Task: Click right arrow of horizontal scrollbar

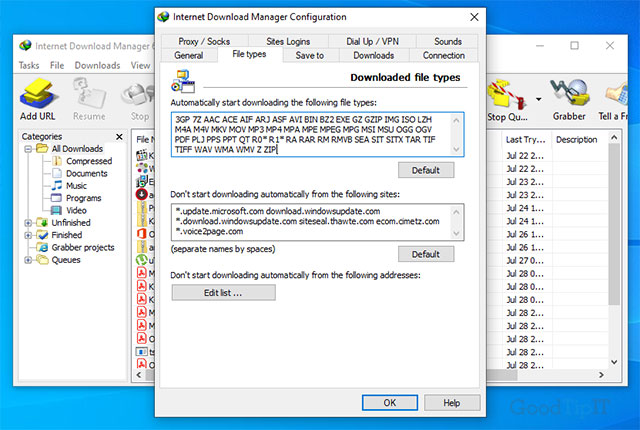Action: [x=601, y=375]
